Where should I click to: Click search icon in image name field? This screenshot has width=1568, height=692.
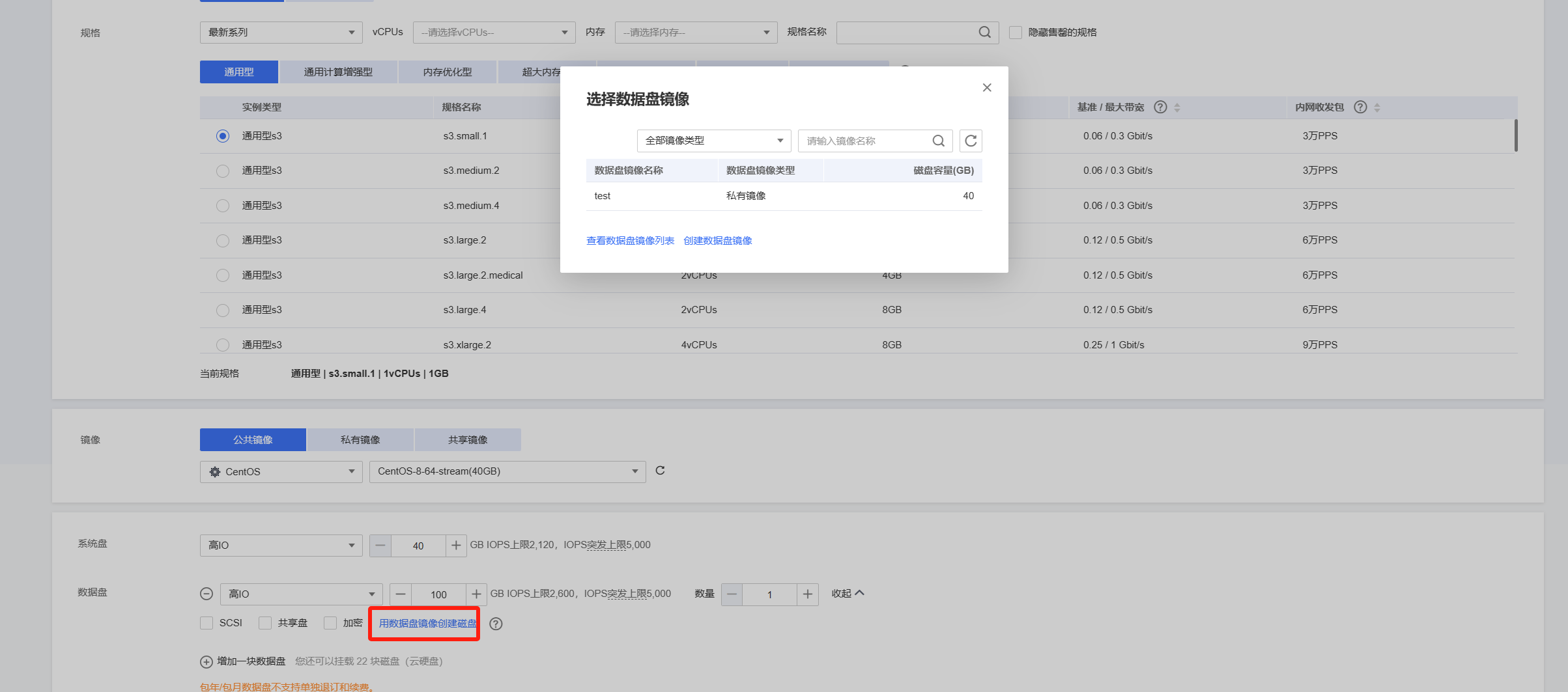pyautogui.click(x=938, y=141)
